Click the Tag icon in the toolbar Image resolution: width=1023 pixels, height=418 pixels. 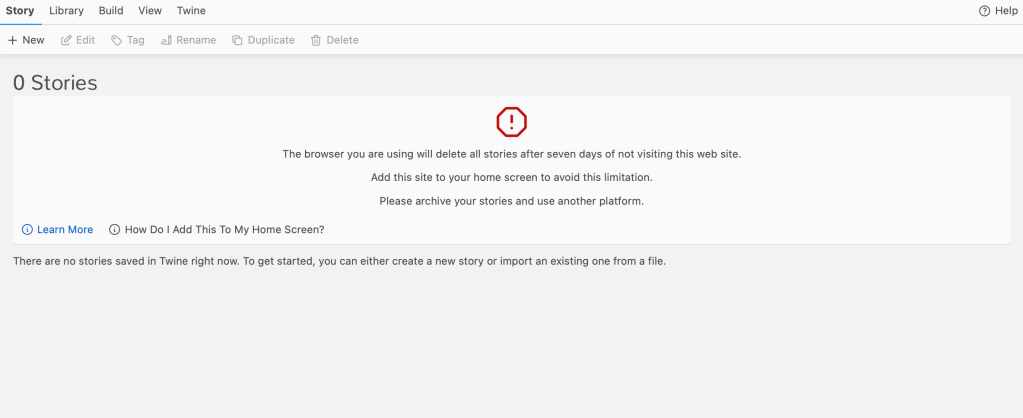click(117, 40)
